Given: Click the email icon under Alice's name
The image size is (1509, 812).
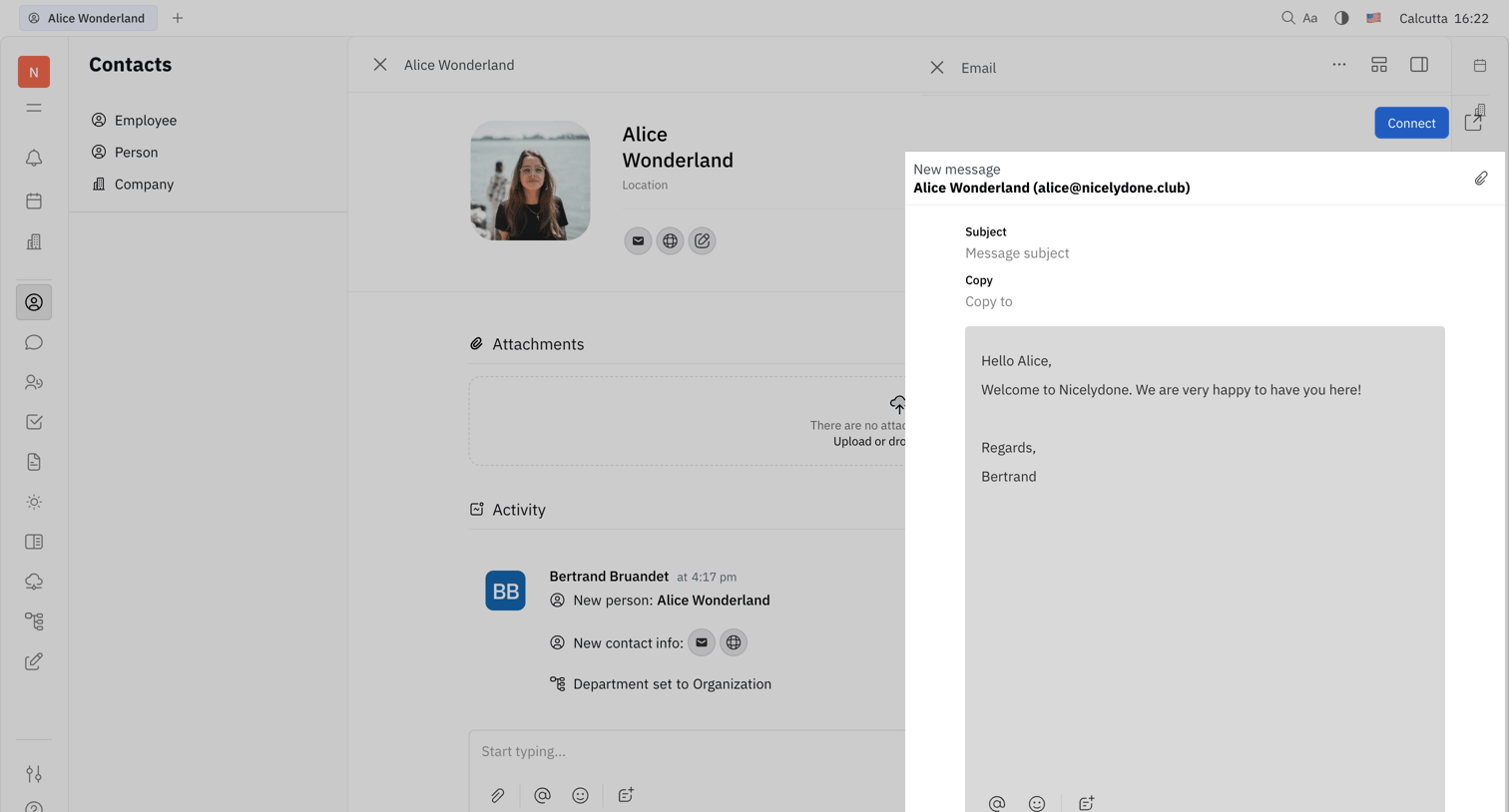Looking at the screenshot, I should click(638, 240).
